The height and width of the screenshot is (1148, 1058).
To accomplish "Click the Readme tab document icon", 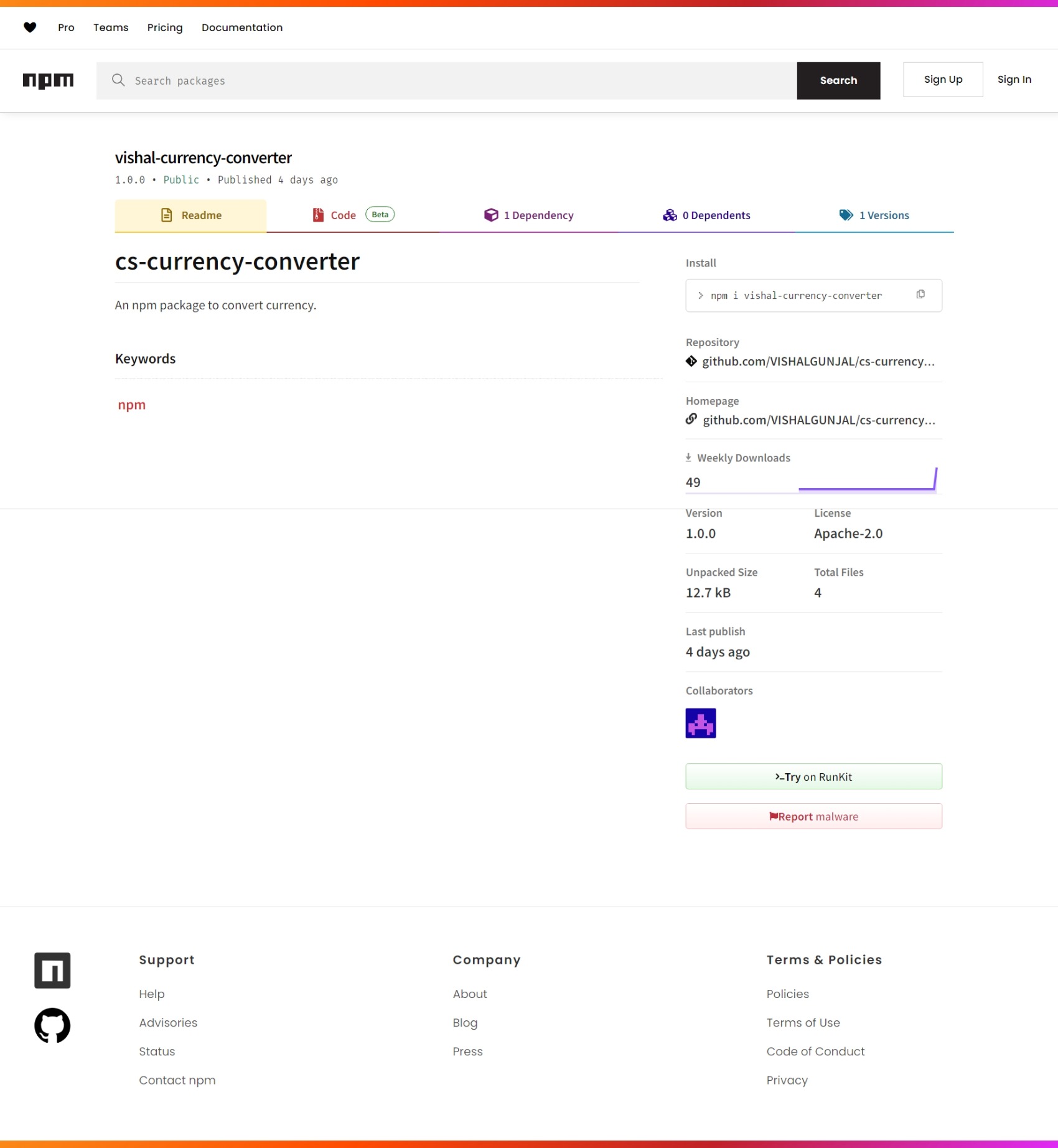I will coord(167,215).
